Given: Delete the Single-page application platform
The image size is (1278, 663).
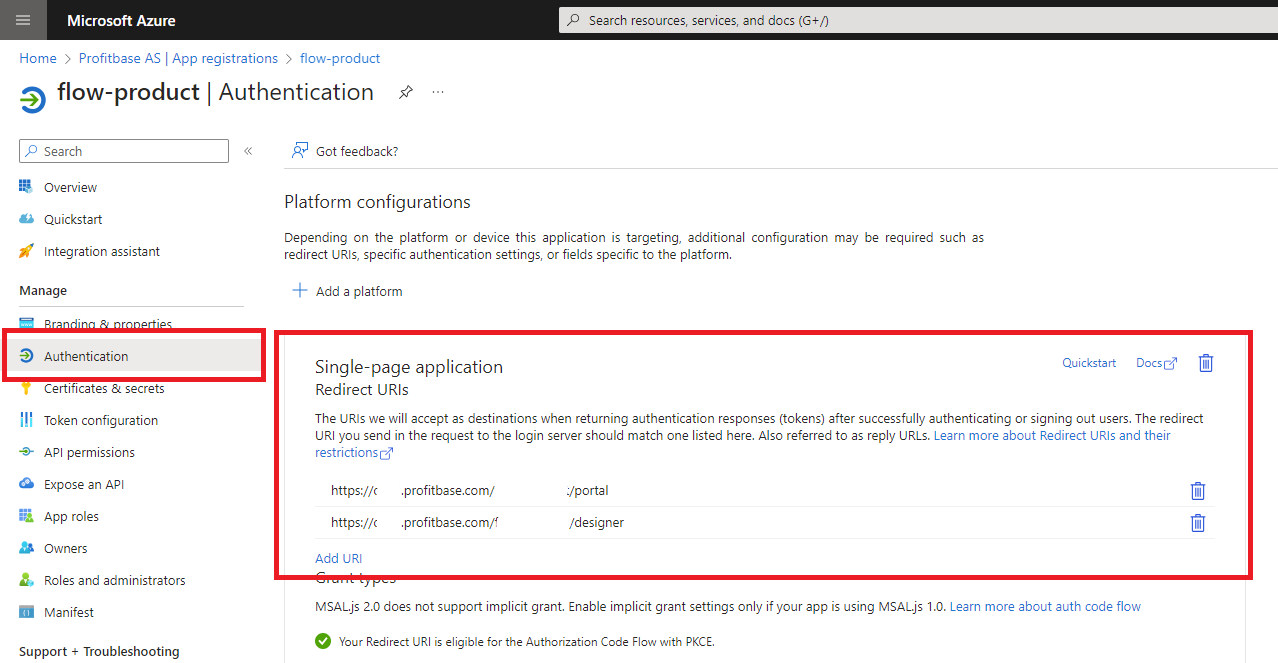Looking at the screenshot, I should coord(1205,363).
